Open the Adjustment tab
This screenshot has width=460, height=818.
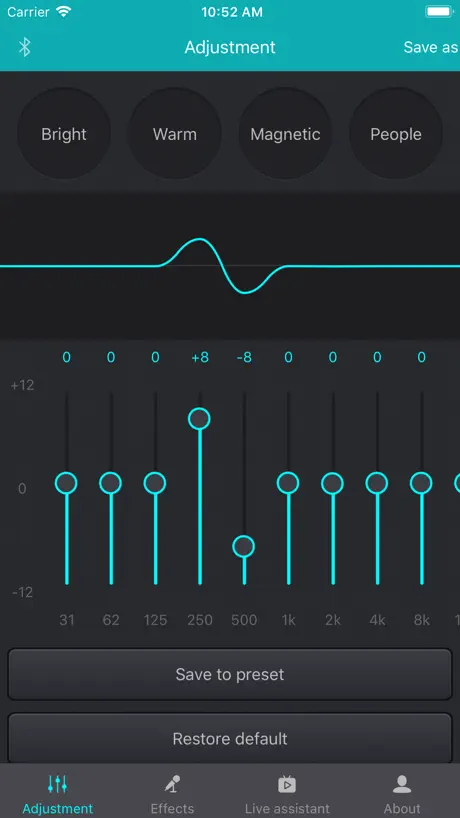coord(57,794)
